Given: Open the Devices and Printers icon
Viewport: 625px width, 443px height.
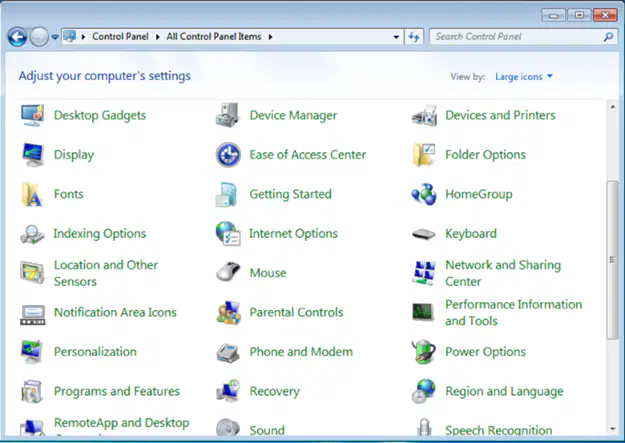Looking at the screenshot, I should pos(424,115).
